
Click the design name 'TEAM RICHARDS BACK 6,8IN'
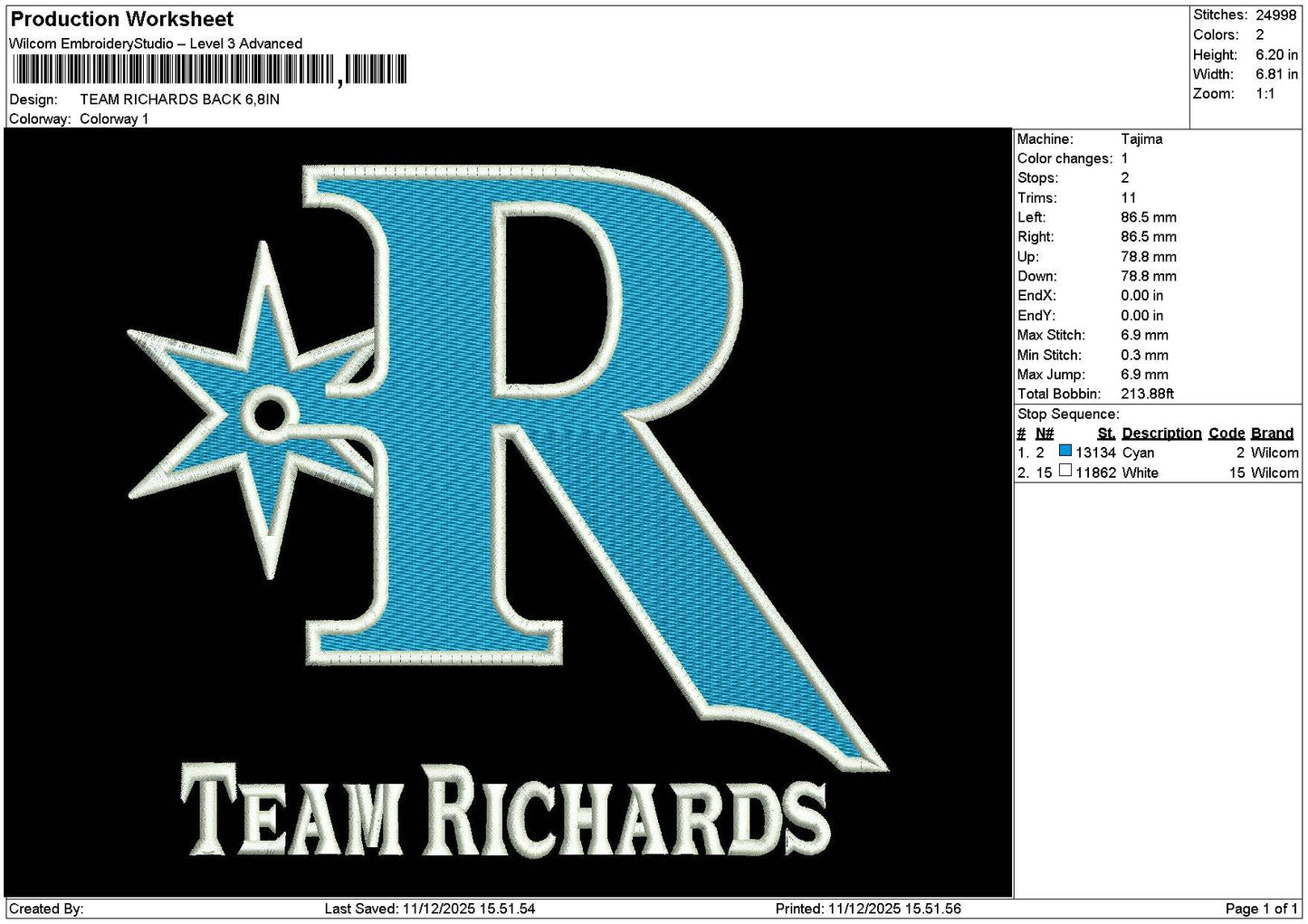179,100
